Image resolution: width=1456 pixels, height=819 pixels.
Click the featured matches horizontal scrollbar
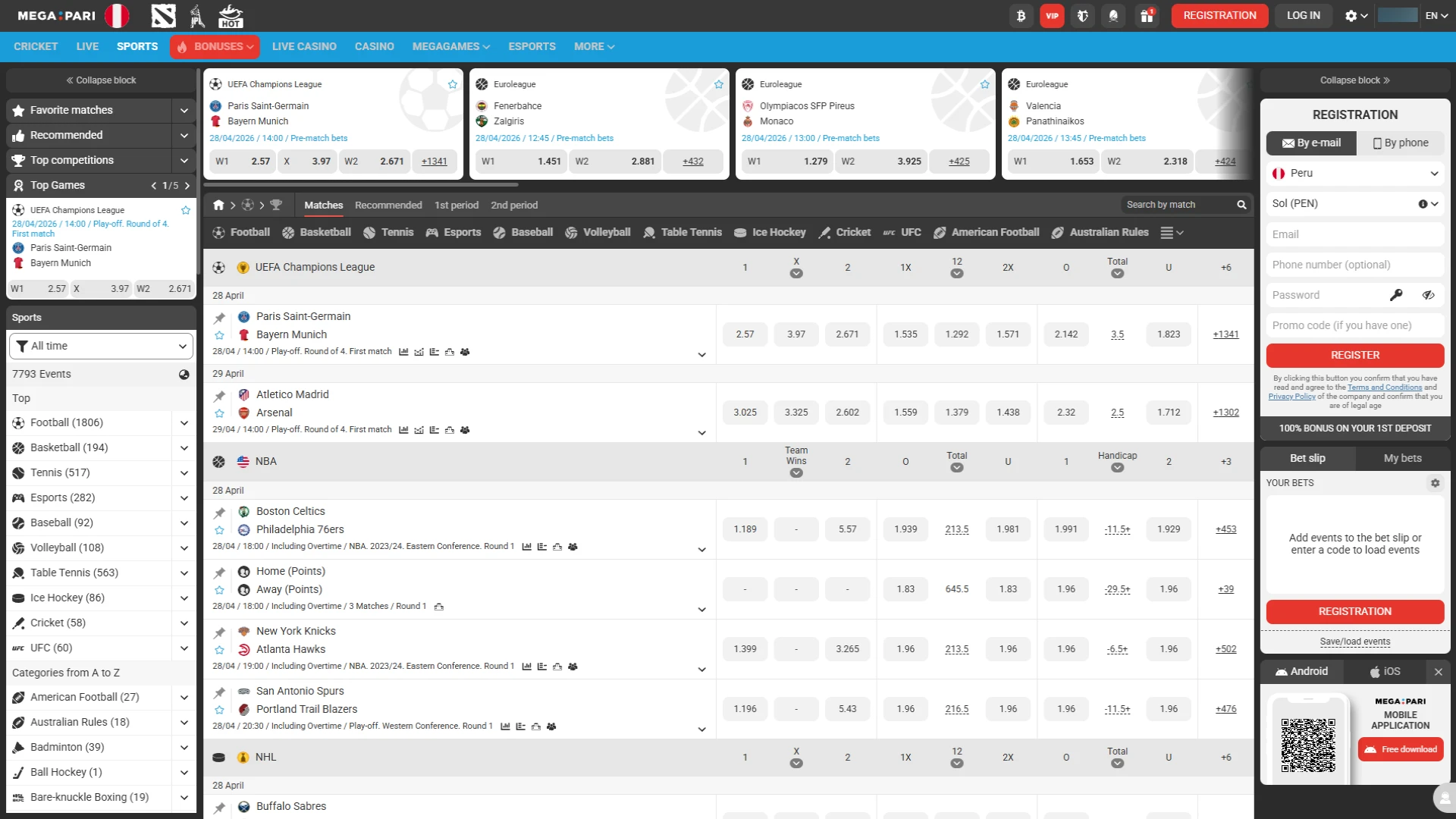pos(361,184)
